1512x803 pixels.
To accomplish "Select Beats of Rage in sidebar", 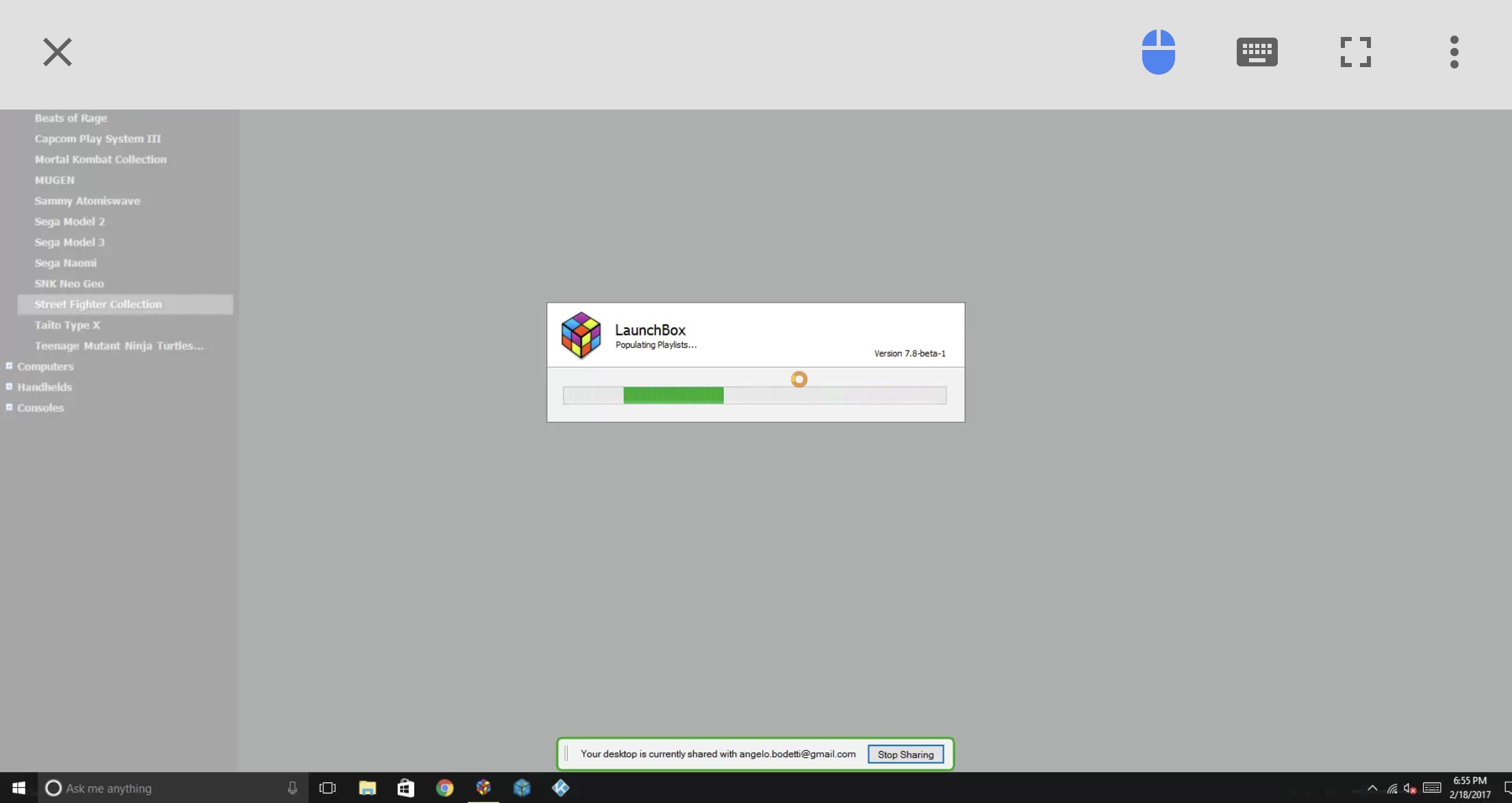I will click(x=71, y=118).
